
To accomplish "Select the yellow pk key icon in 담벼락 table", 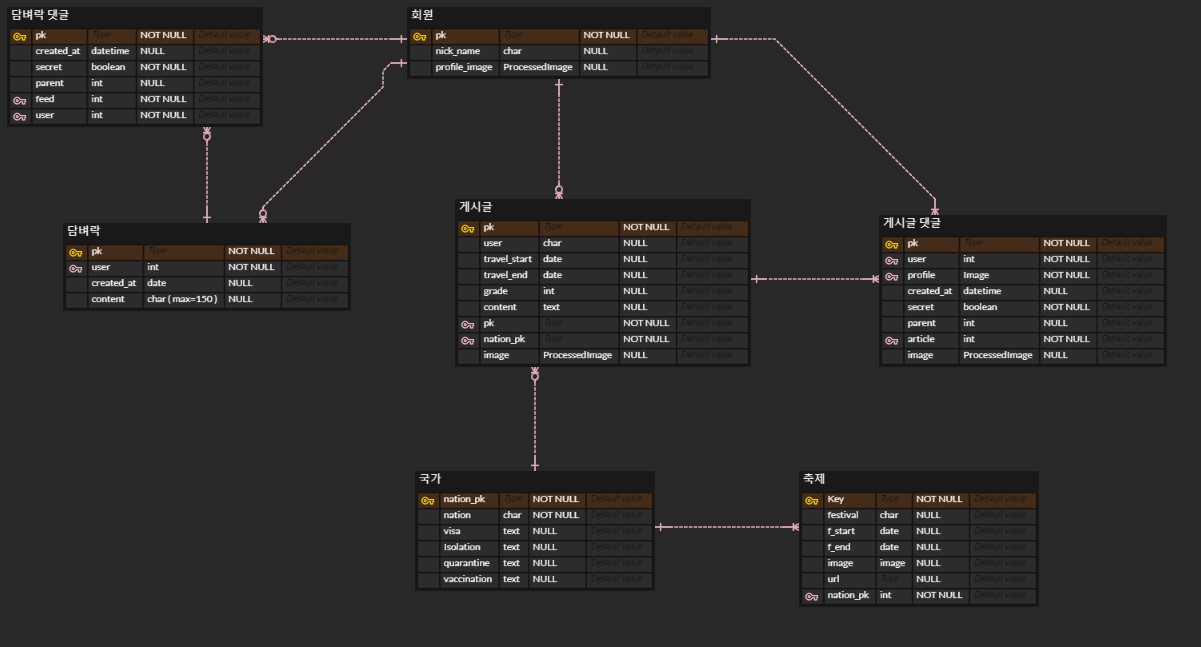I will coord(75,251).
